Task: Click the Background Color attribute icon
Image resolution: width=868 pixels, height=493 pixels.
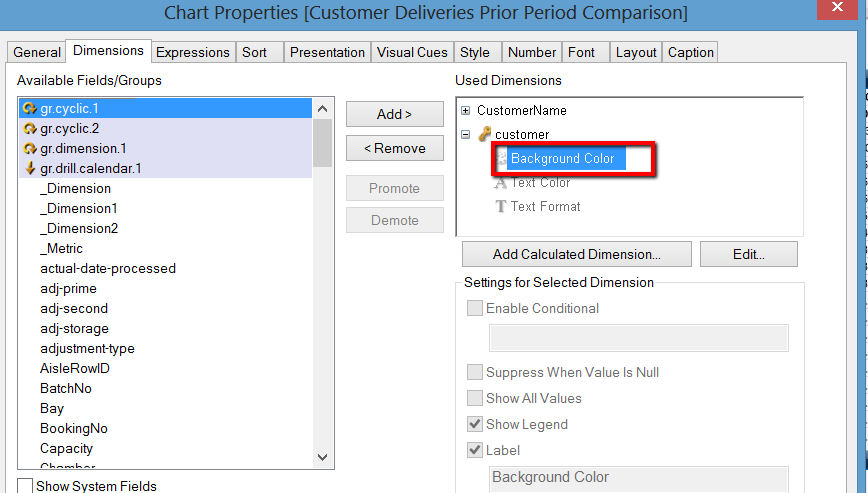Action: (502, 158)
